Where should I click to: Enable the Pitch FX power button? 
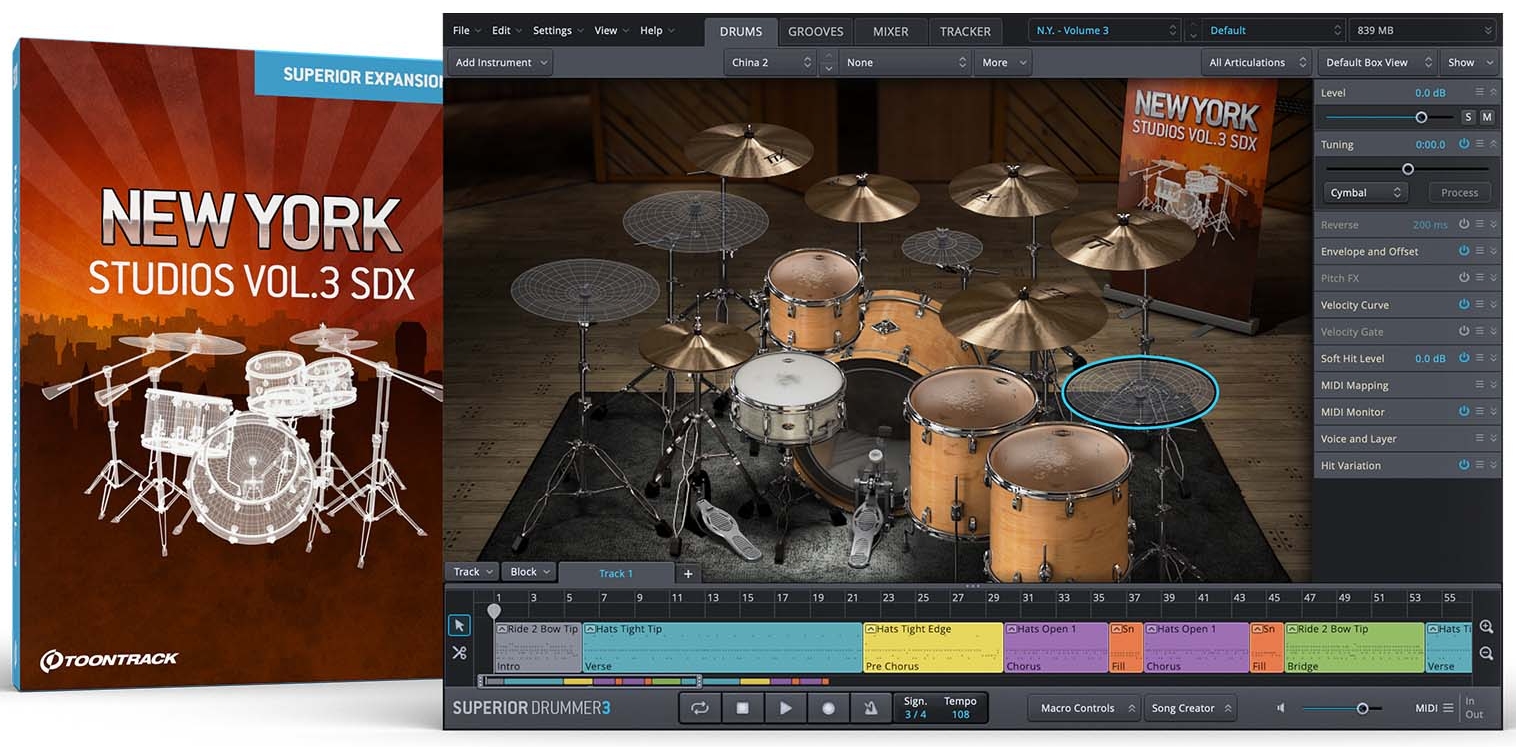[1464, 278]
